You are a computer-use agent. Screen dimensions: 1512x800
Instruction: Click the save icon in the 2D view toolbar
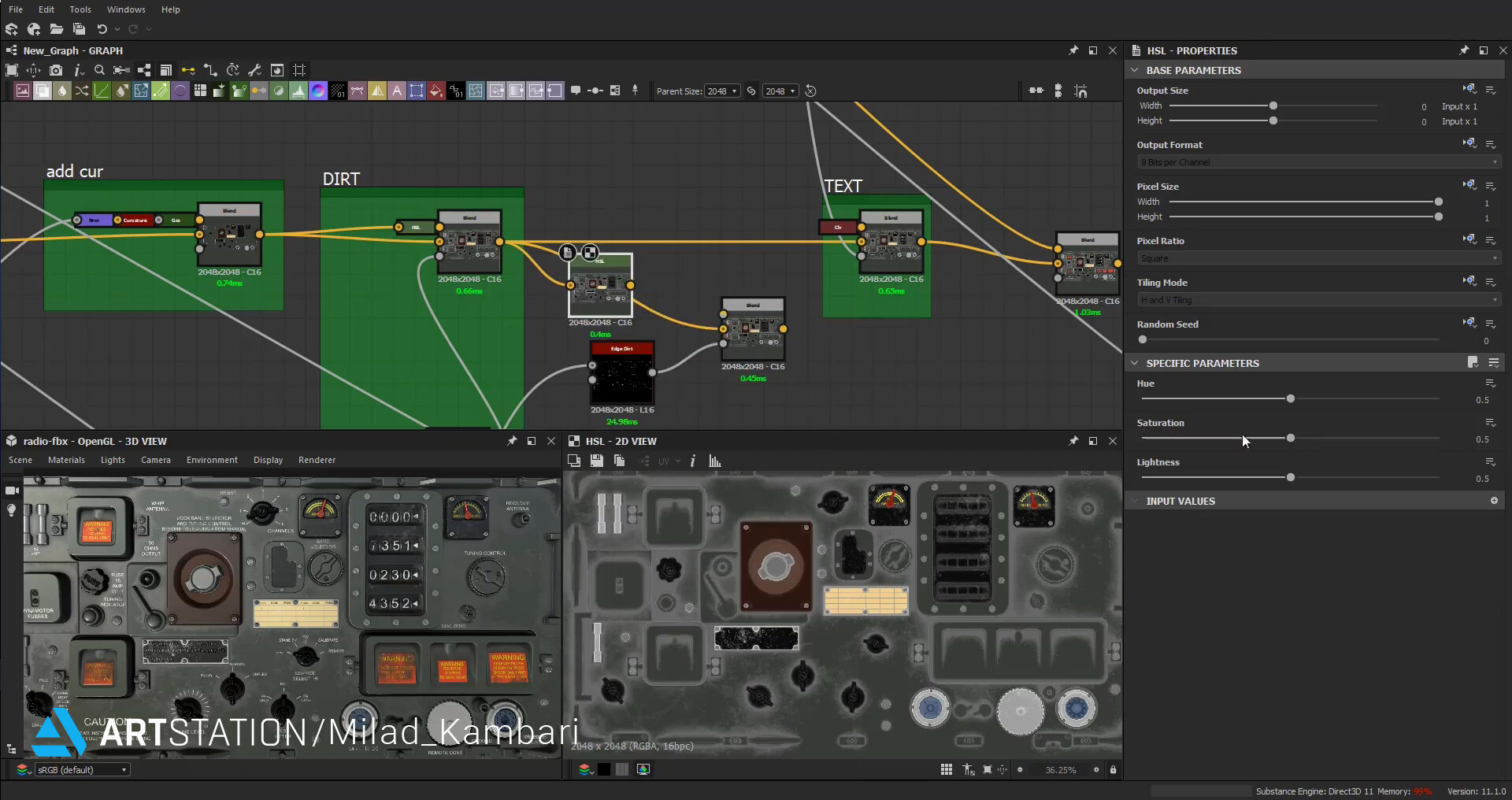597,461
